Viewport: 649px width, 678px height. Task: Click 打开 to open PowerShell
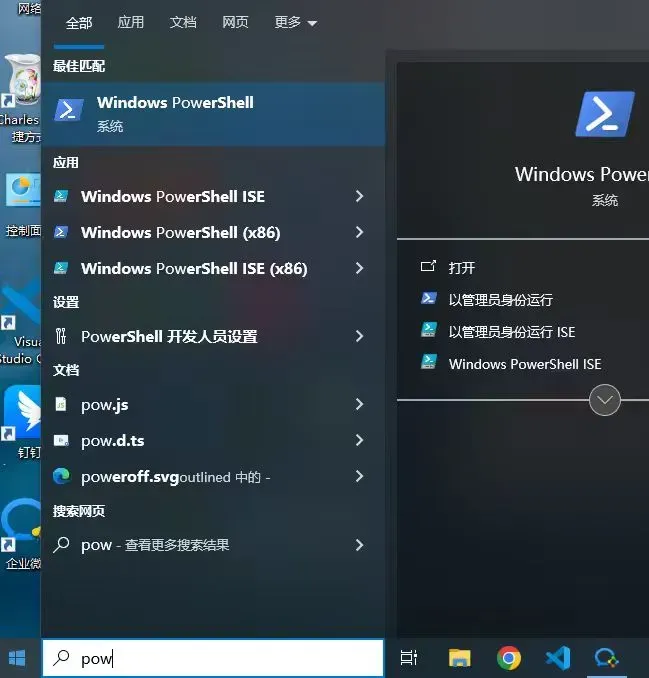click(461, 268)
